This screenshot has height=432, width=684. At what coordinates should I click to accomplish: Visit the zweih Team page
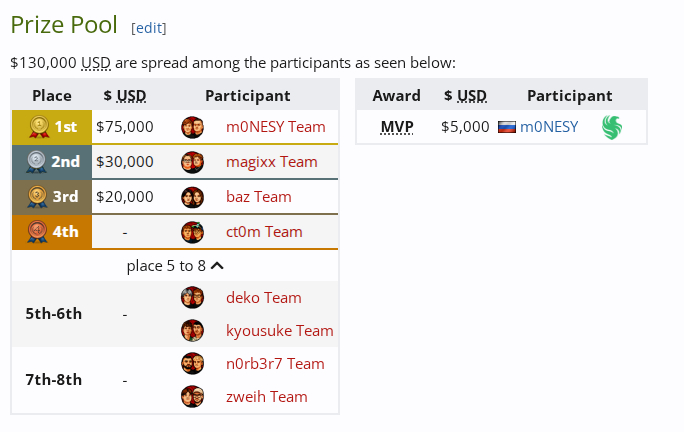click(267, 396)
